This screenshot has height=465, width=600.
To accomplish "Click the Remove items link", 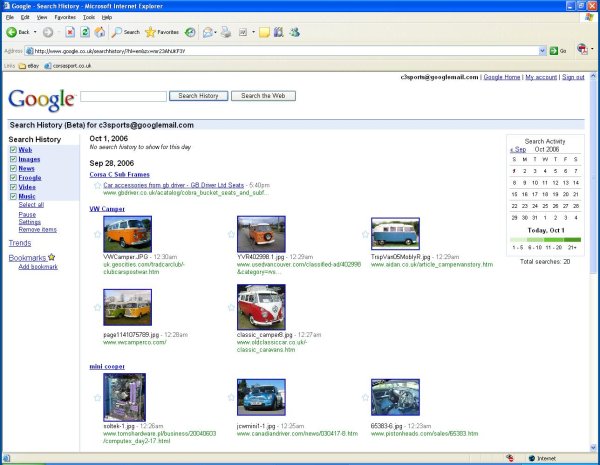I will (38, 230).
